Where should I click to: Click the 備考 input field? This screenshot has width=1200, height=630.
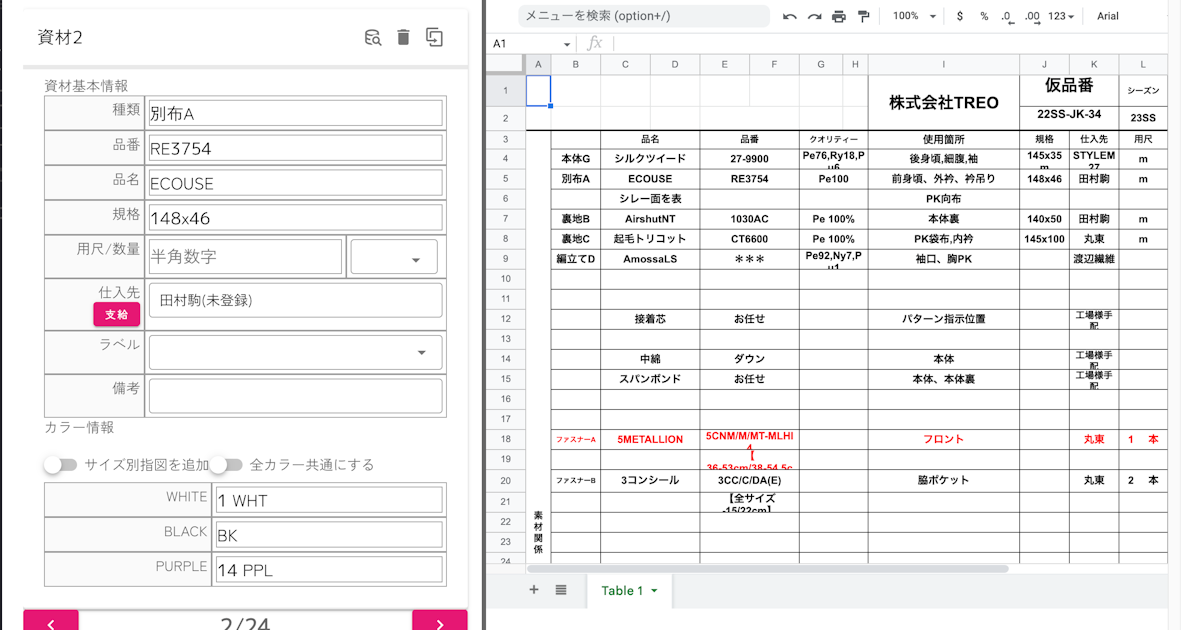(295, 396)
